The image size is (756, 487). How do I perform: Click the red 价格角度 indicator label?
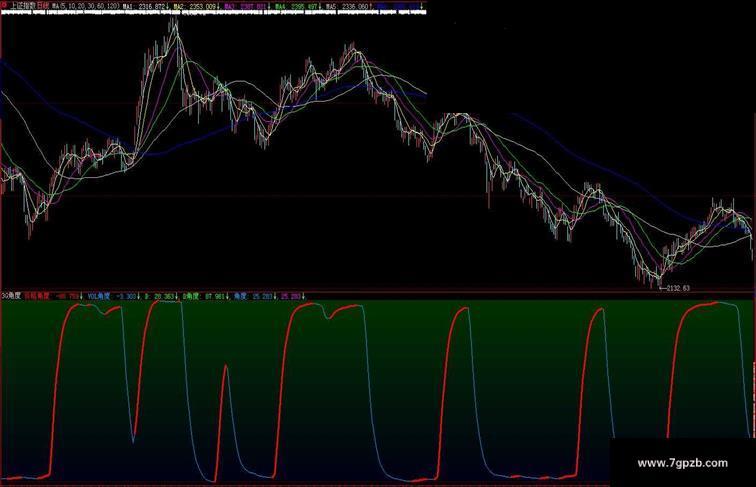click(37, 296)
